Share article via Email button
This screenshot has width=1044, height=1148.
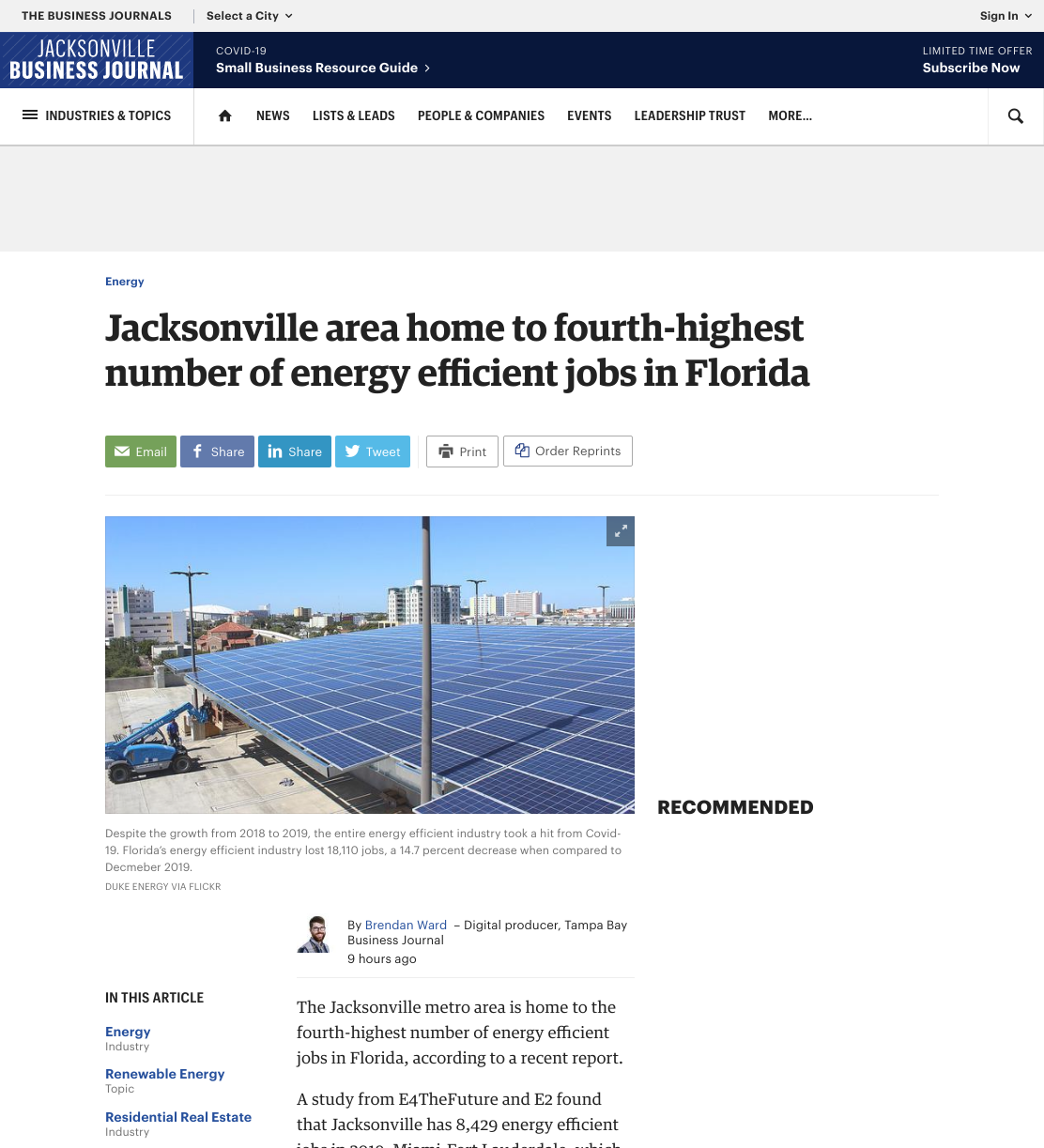click(x=141, y=452)
